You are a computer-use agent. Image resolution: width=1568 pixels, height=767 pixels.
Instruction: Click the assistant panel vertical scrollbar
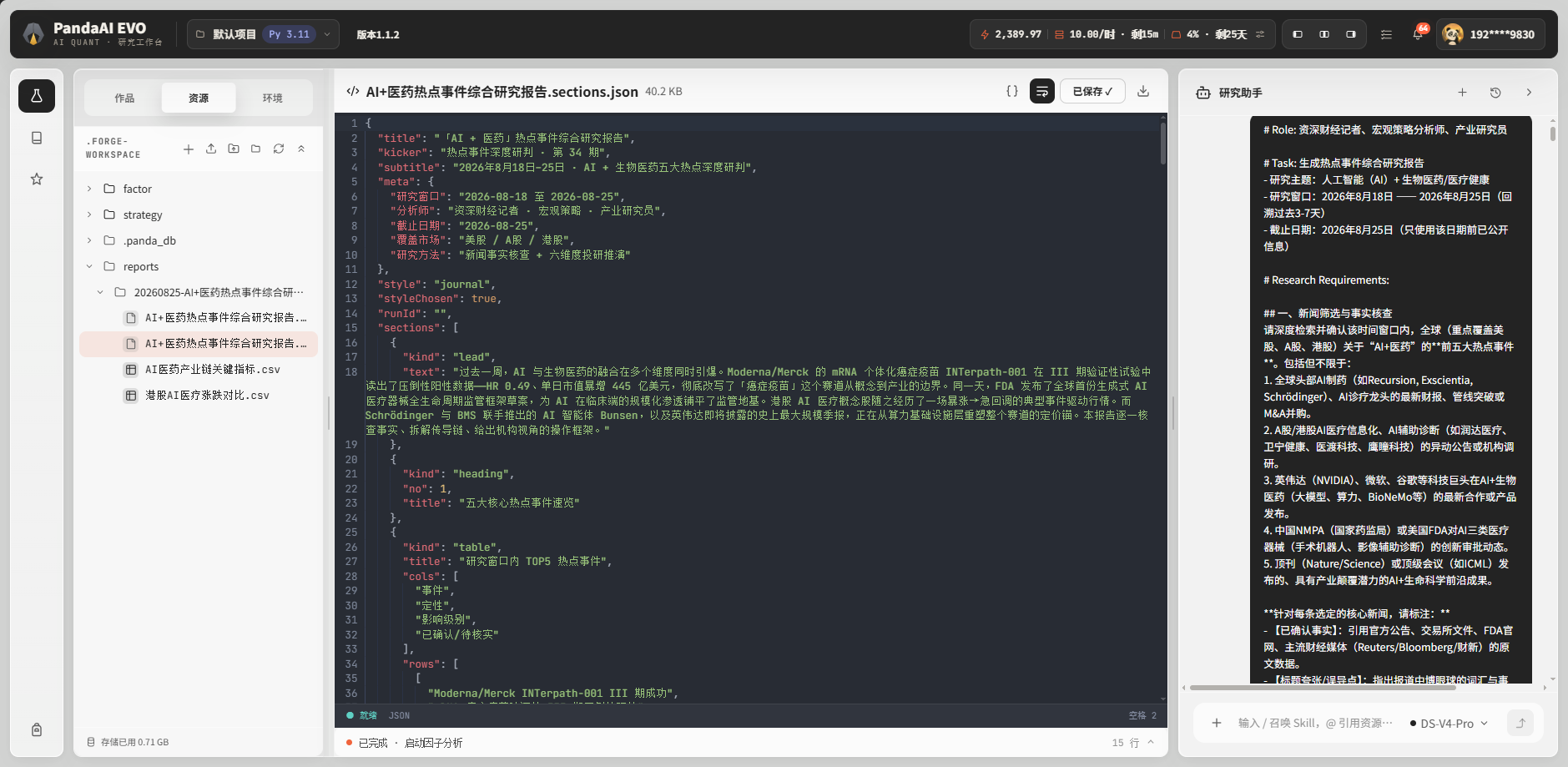pyautogui.click(x=1553, y=134)
